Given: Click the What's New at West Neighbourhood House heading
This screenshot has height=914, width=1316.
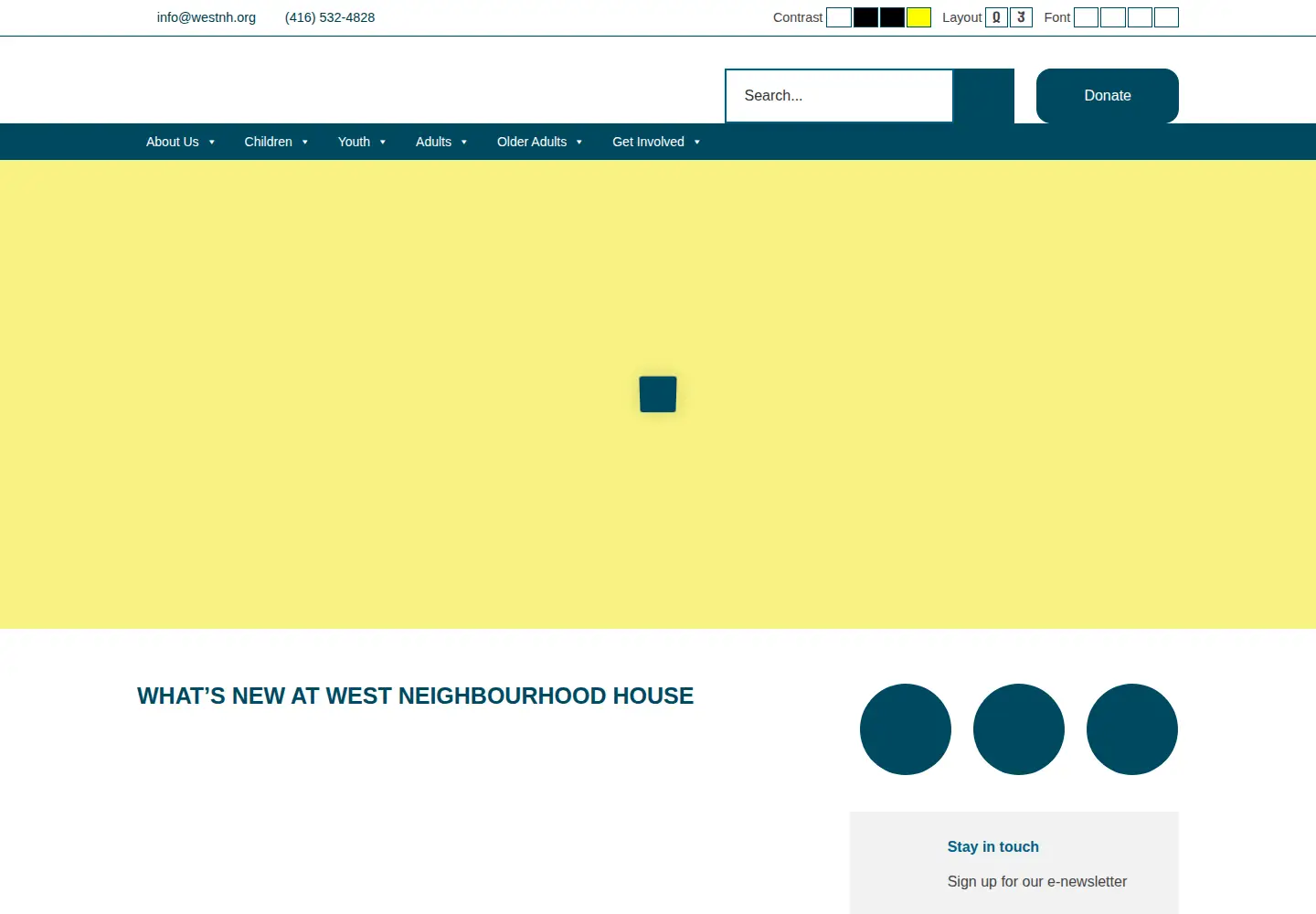Looking at the screenshot, I should pos(415,696).
